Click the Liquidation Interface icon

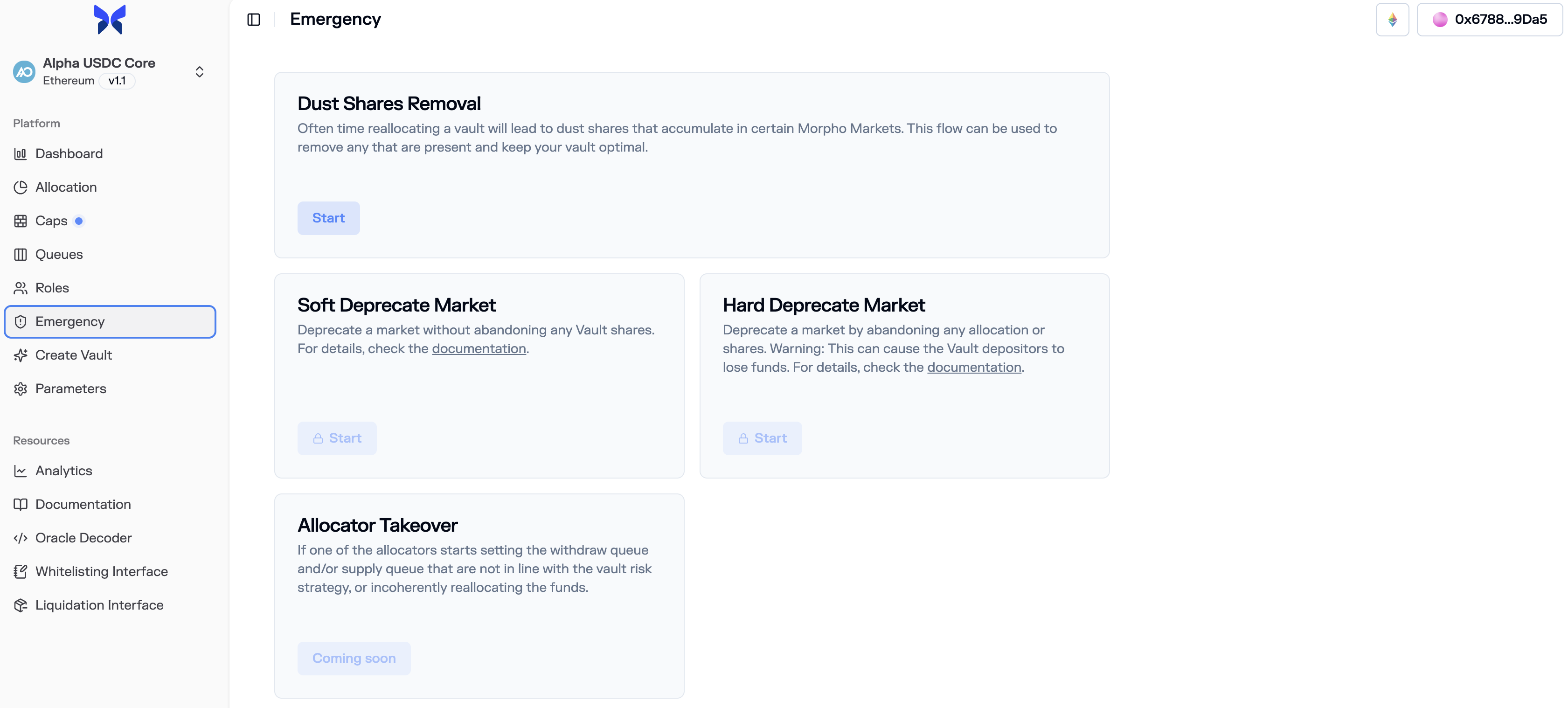click(21, 605)
